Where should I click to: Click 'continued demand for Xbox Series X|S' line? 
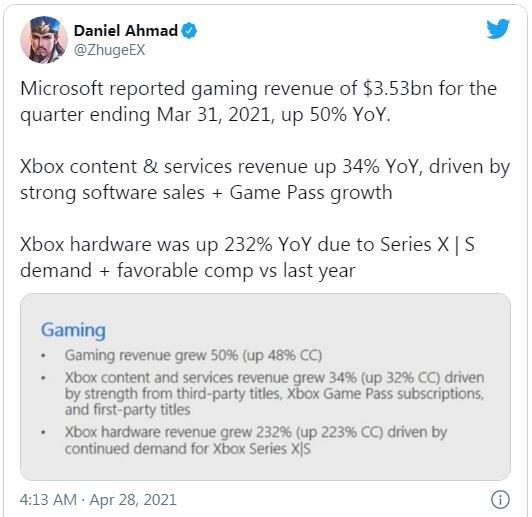[188, 449]
